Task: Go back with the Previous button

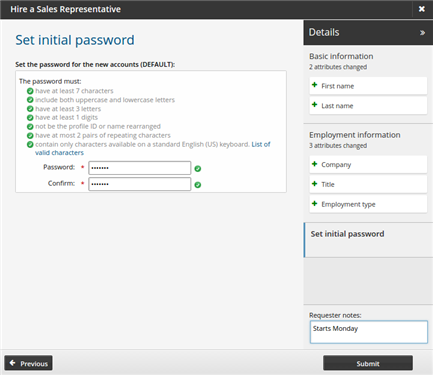Action: (x=28, y=363)
